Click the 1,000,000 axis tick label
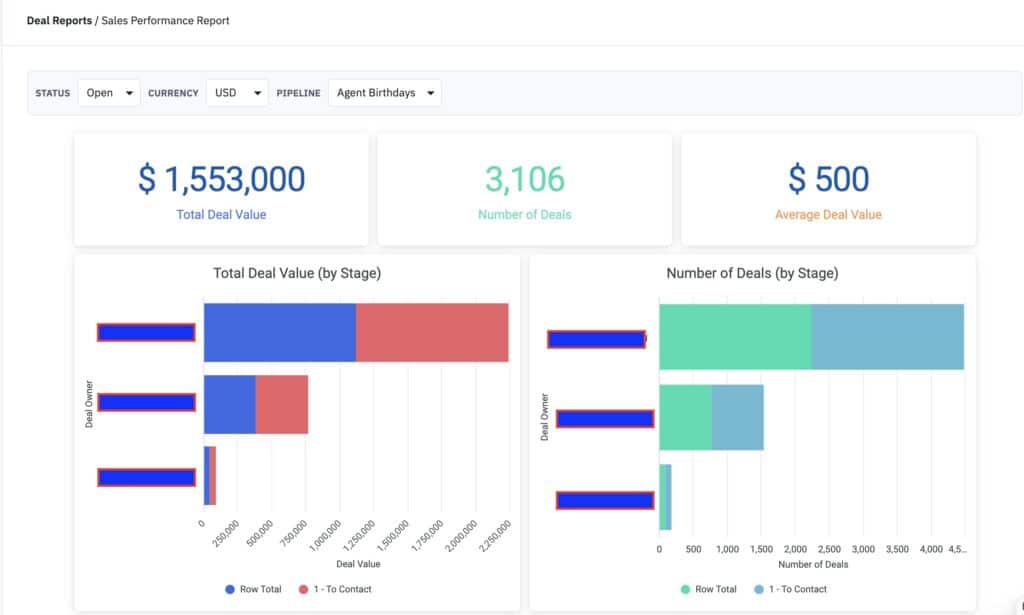Image resolution: width=1024 pixels, height=615 pixels. (x=326, y=536)
